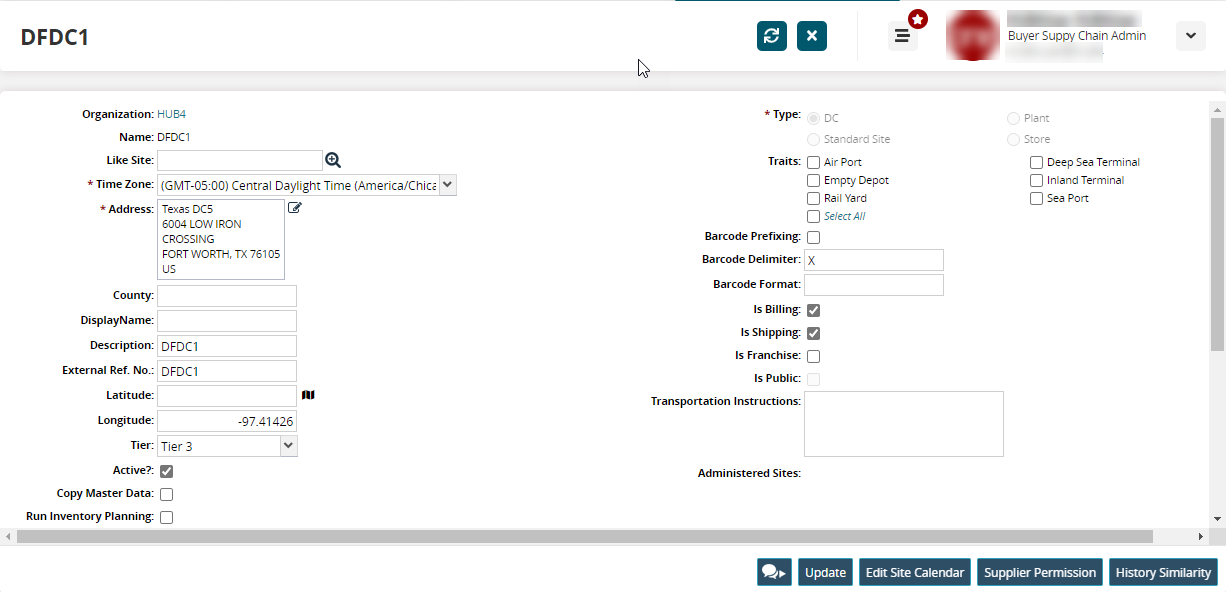
Task: Click the Supplier Permission button
Action: point(1040,572)
